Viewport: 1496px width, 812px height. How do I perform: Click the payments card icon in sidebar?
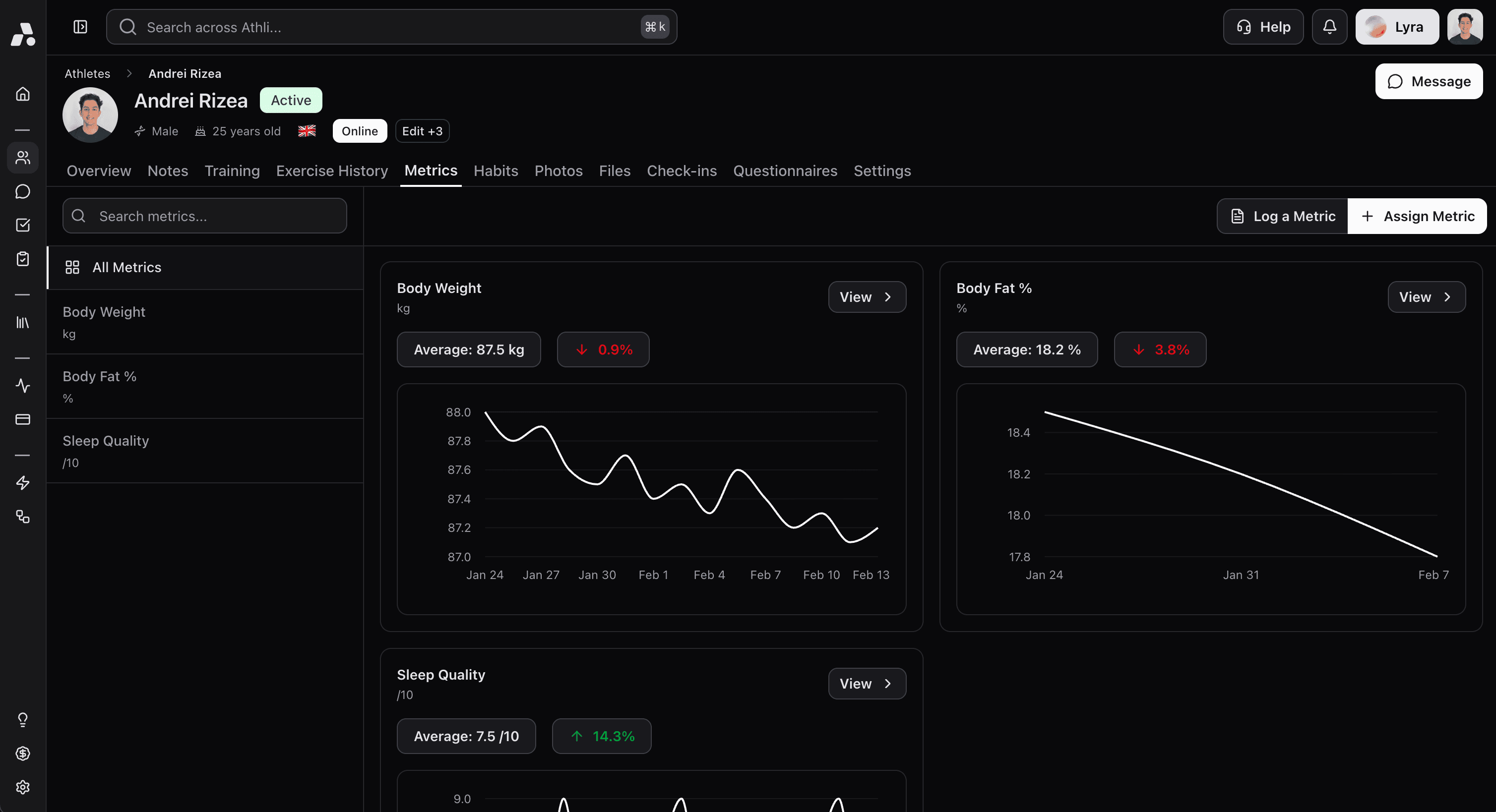(23, 420)
